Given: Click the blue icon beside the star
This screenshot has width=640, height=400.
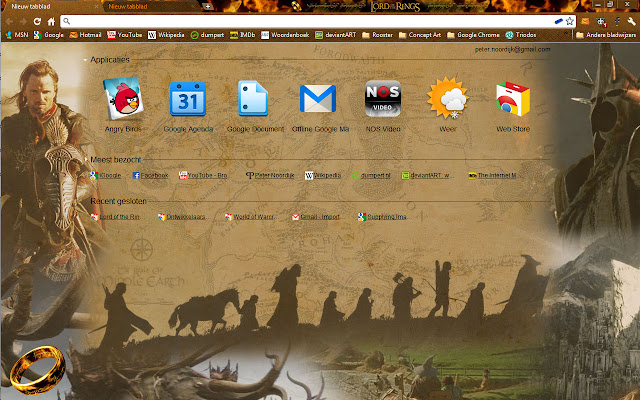Looking at the screenshot, I should [x=559, y=21].
